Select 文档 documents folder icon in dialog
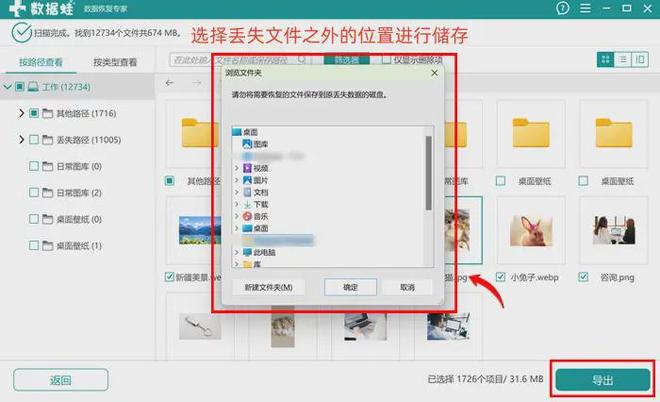Screen dimensions: 660x402 (x=247, y=192)
